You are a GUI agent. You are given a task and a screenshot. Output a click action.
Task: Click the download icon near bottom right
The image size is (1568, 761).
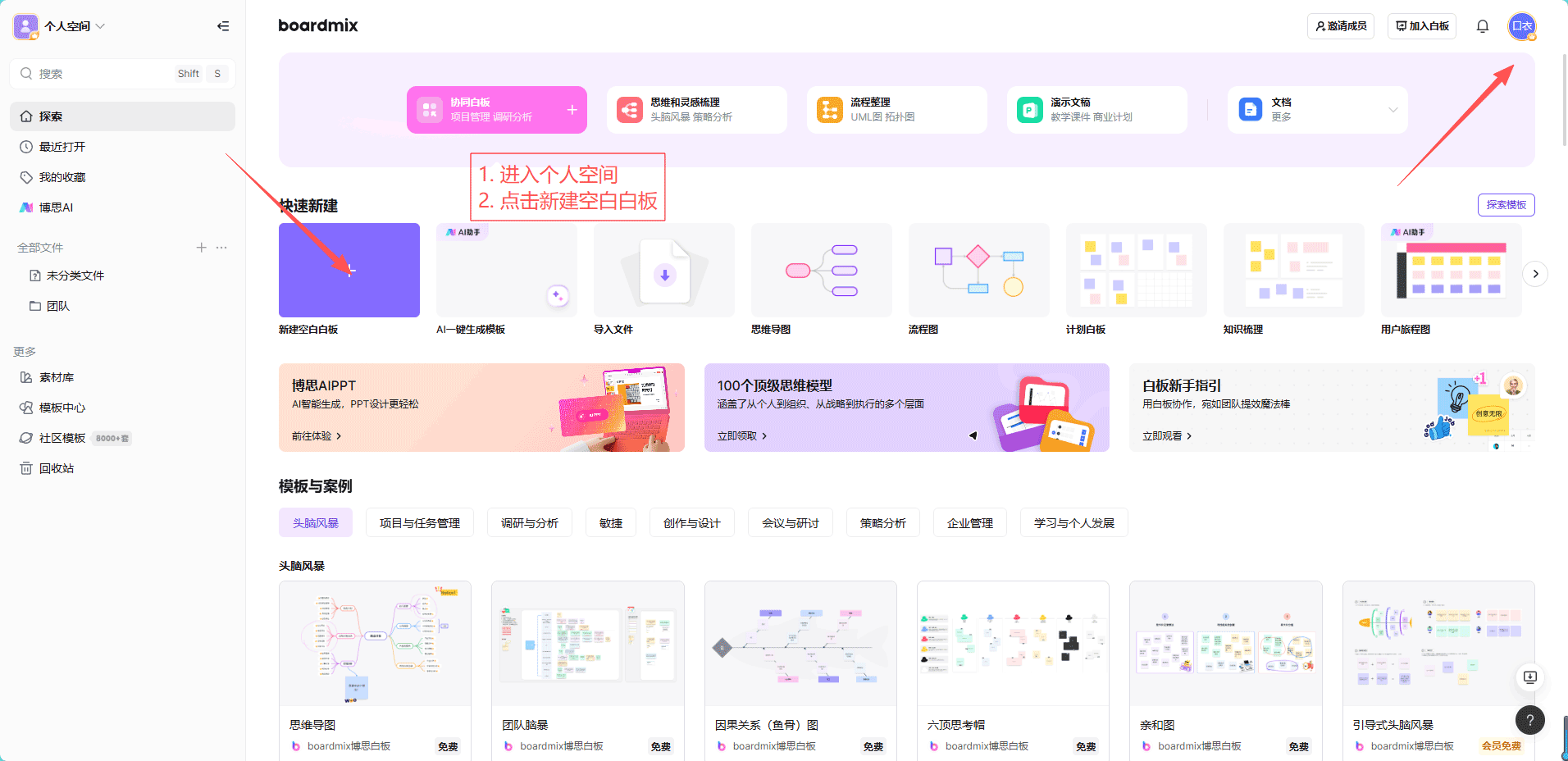click(1529, 677)
